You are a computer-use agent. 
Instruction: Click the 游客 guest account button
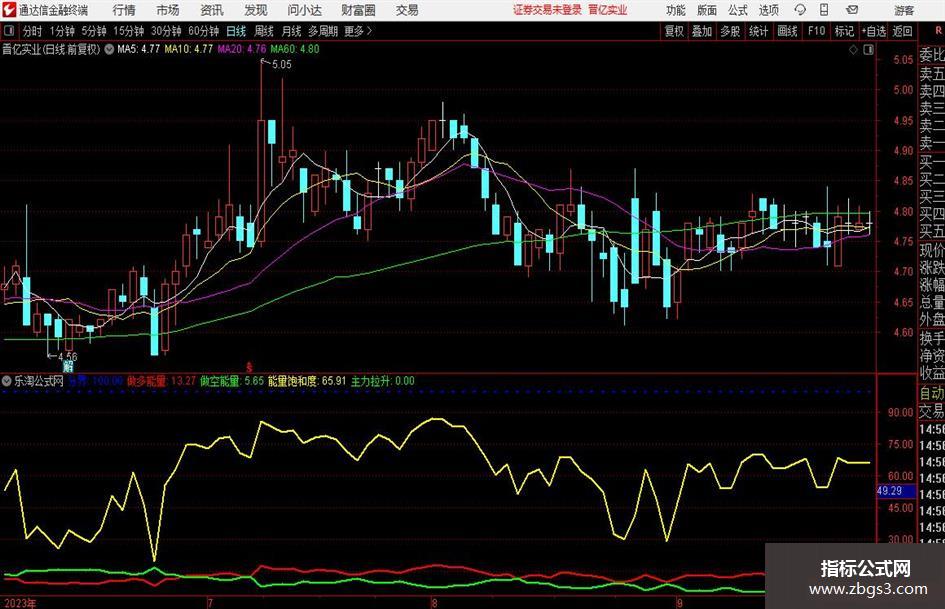click(x=903, y=10)
